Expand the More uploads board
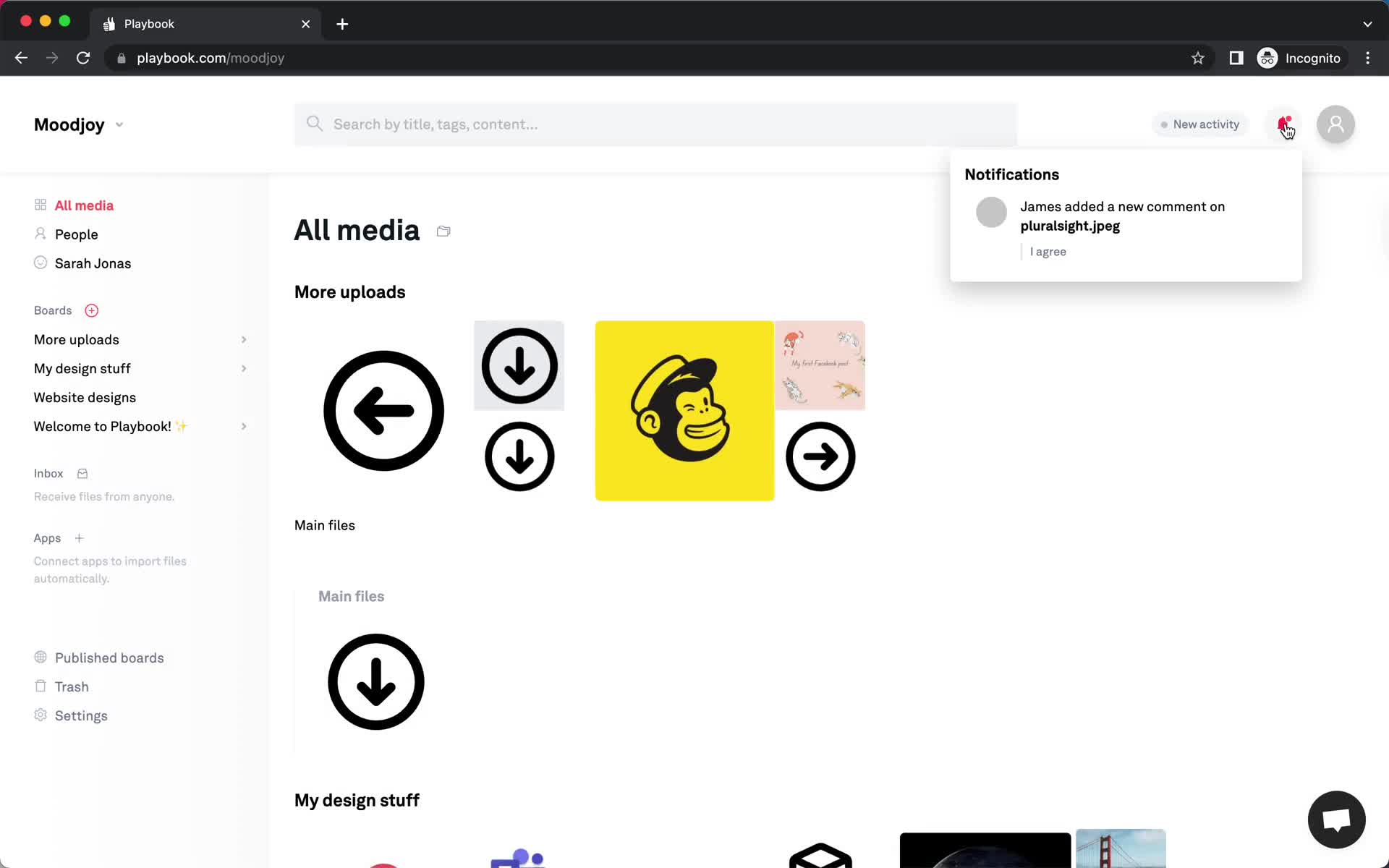The height and width of the screenshot is (868, 1389). (242, 339)
